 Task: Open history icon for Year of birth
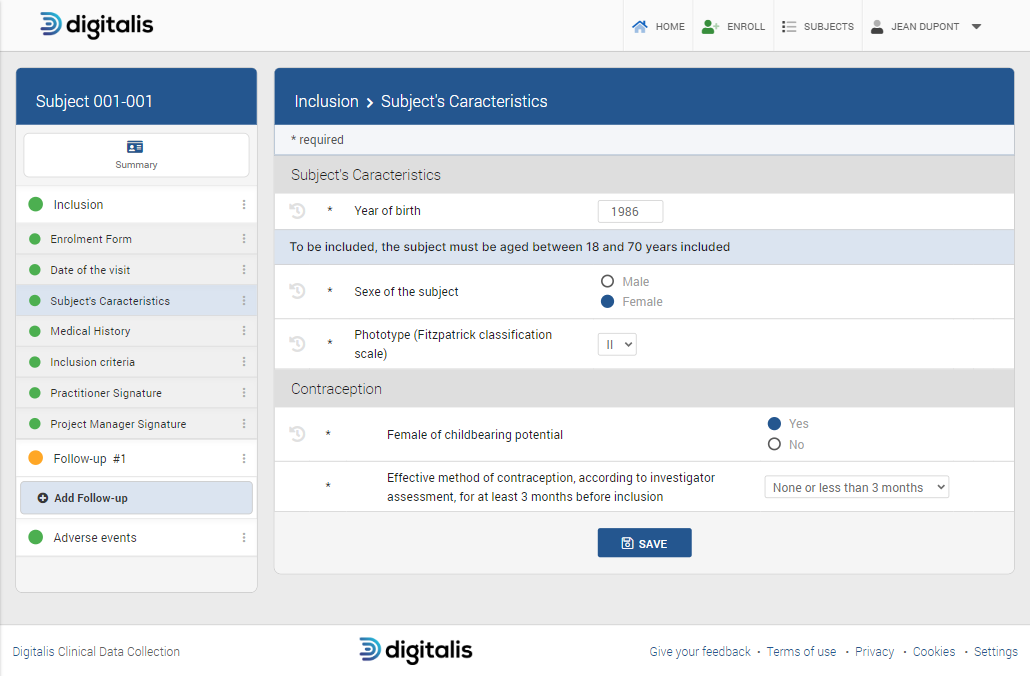point(297,211)
